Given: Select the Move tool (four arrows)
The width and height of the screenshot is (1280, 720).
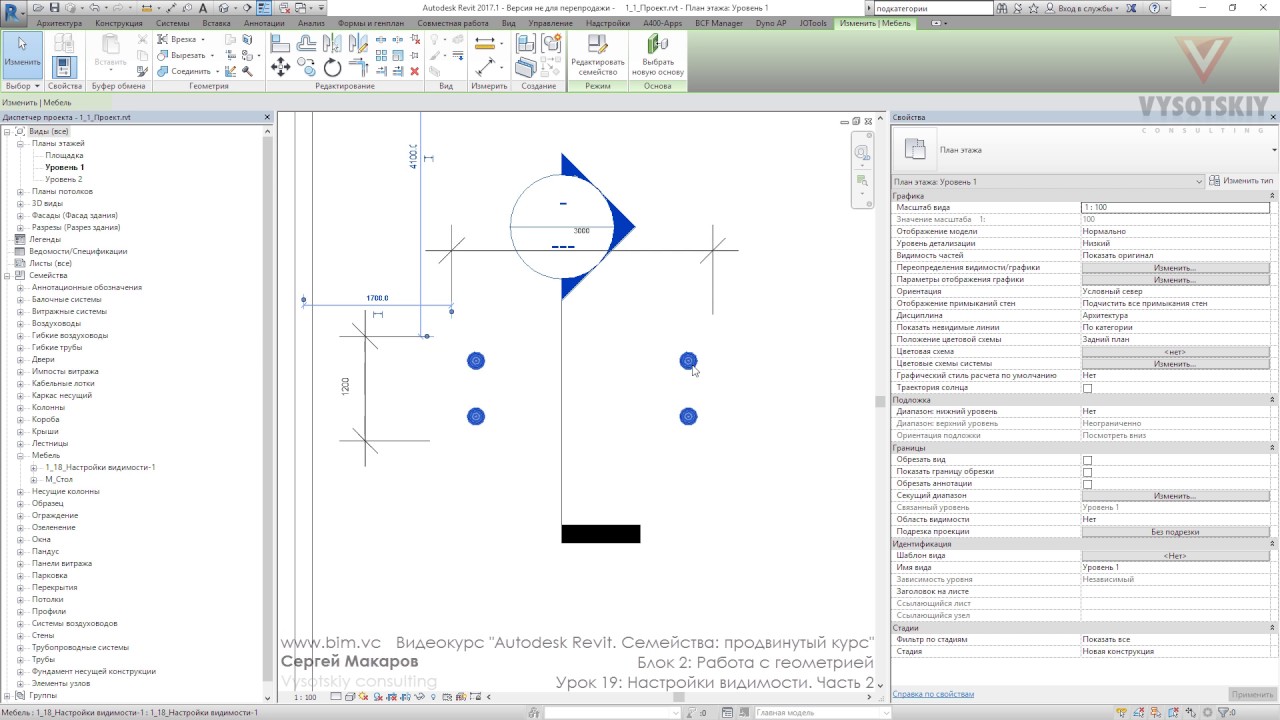Looking at the screenshot, I should (x=280, y=67).
